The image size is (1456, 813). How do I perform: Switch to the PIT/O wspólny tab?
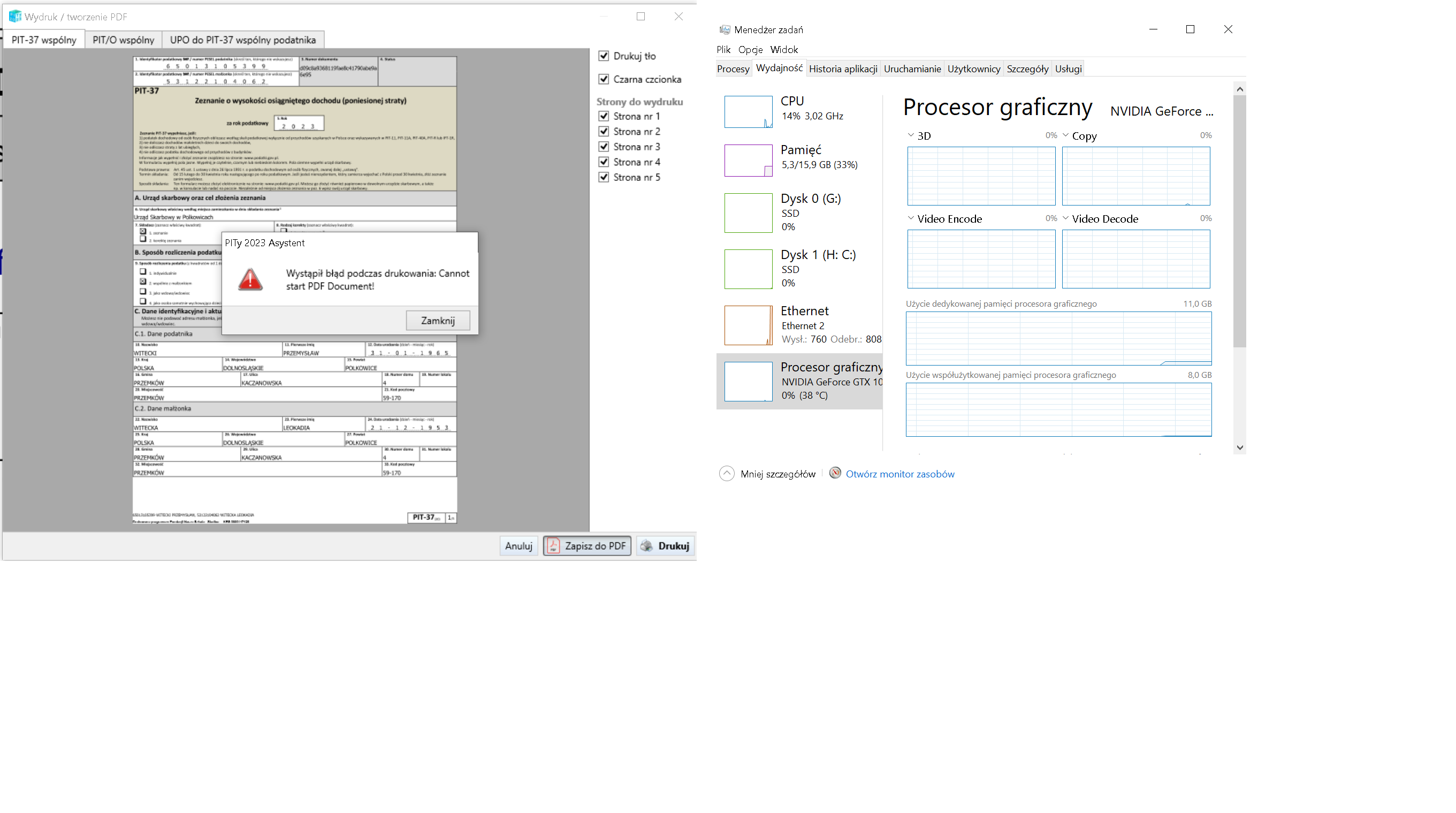(123, 40)
